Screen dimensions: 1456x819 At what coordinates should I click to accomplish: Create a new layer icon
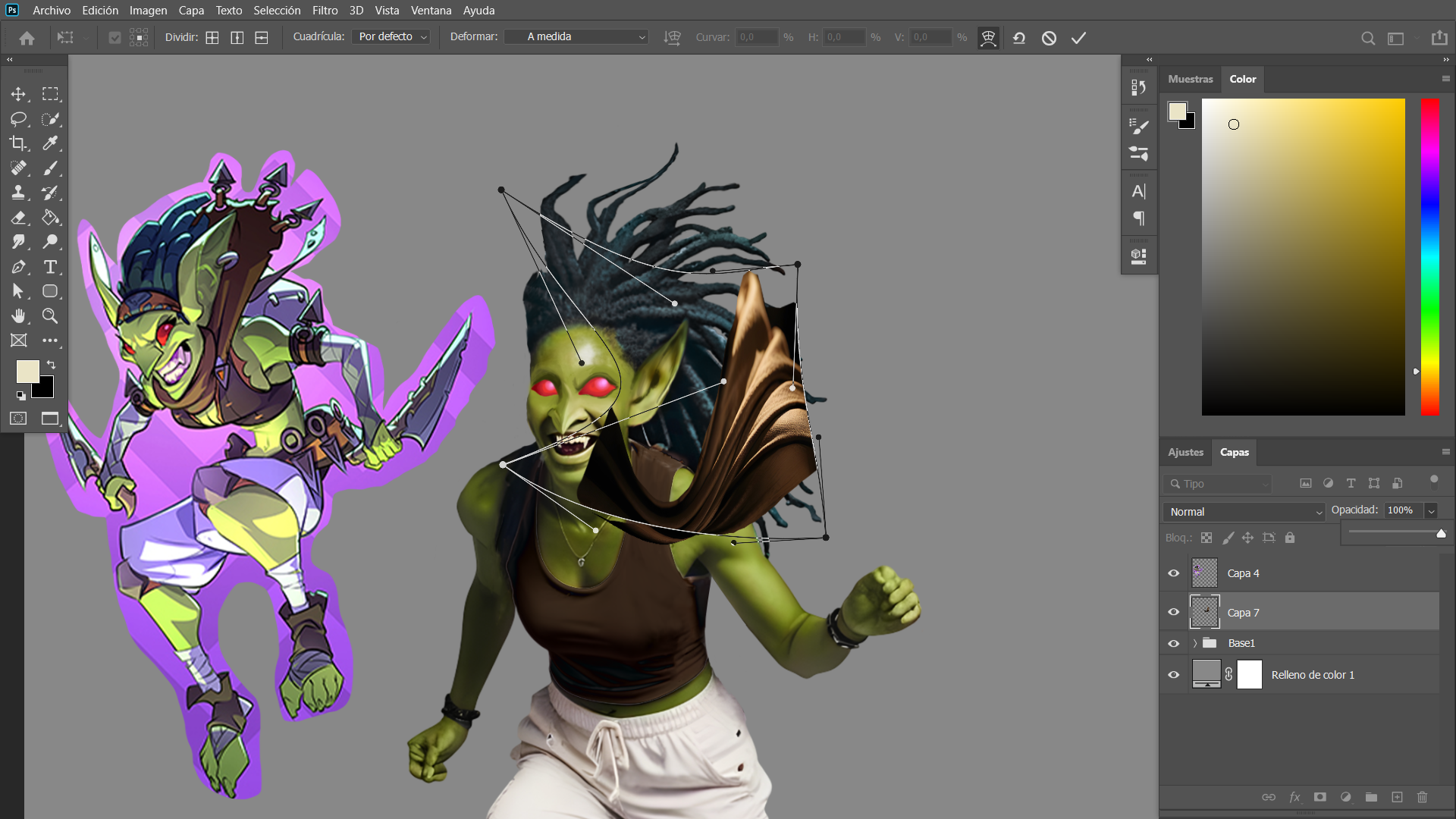pyautogui.click(x=1397, y=797)
